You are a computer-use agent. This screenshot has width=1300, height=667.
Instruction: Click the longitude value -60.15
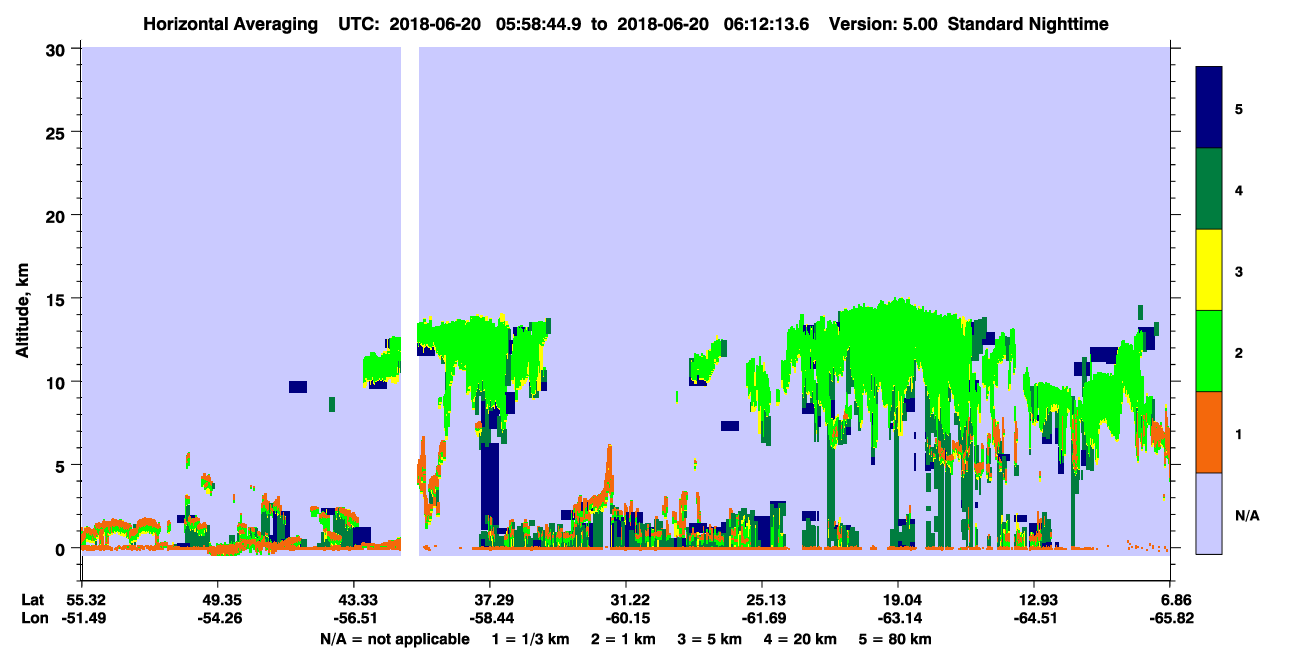point(626,618)
